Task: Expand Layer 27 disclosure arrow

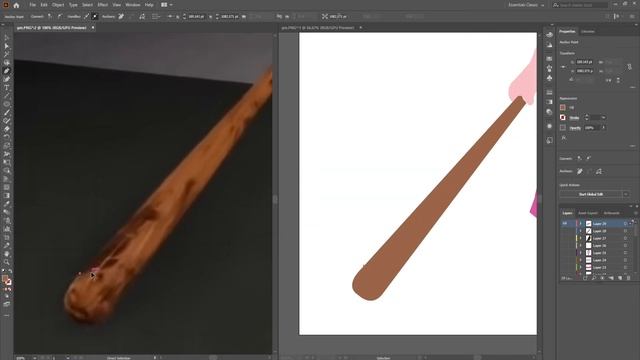Action: click(x=581, y=238)
